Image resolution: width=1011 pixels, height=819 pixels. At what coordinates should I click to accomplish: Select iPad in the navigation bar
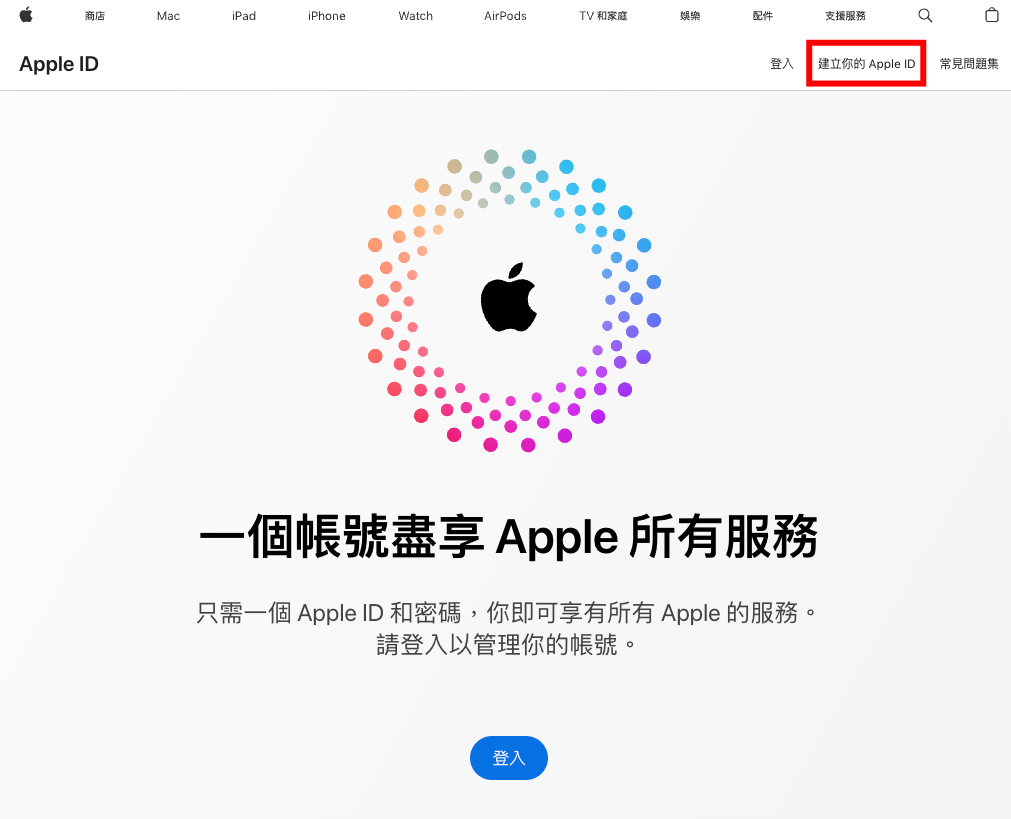(x=244, y=16)
